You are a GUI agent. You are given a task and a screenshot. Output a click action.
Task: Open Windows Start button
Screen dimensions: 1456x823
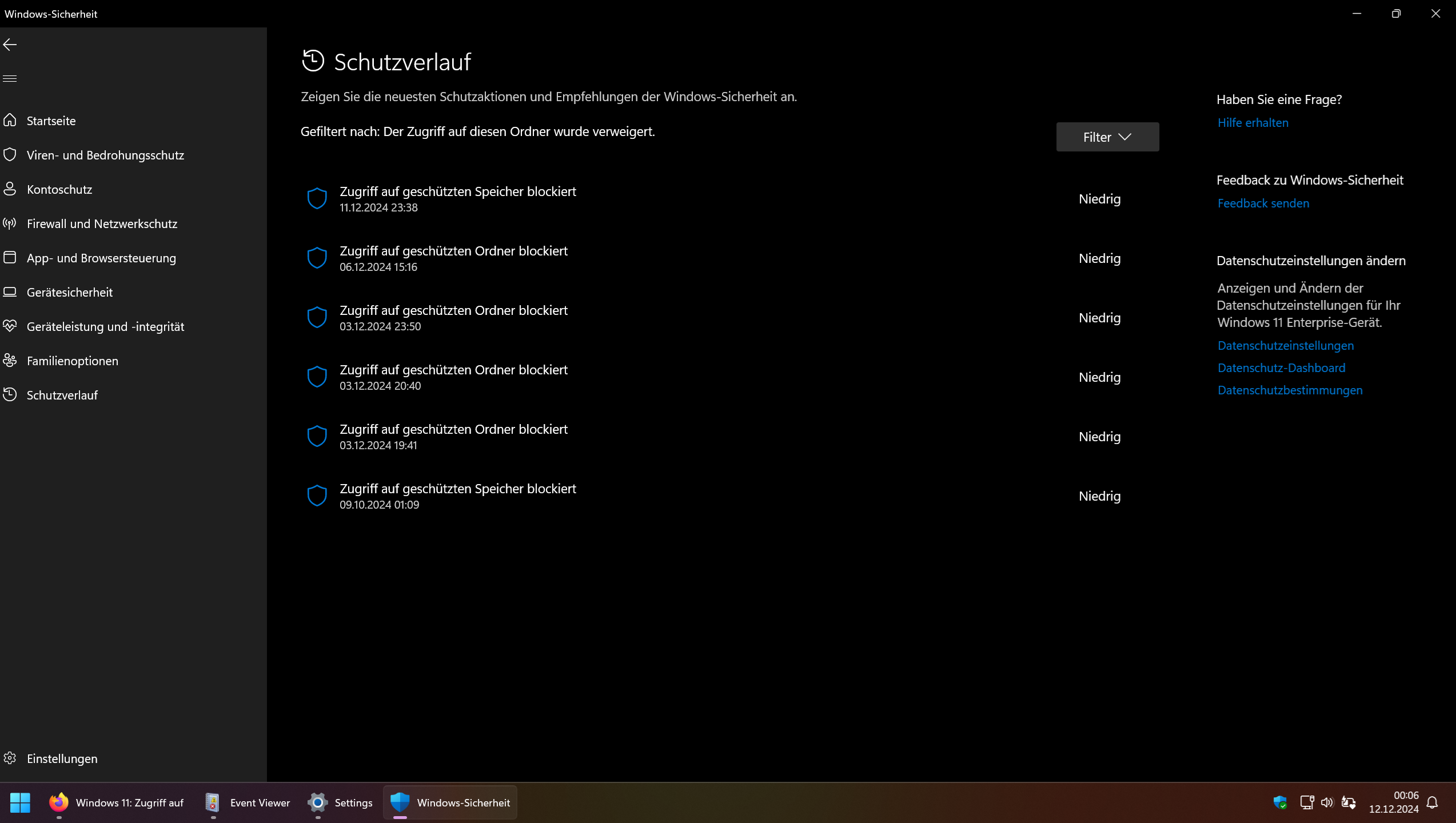pos(20,802)
